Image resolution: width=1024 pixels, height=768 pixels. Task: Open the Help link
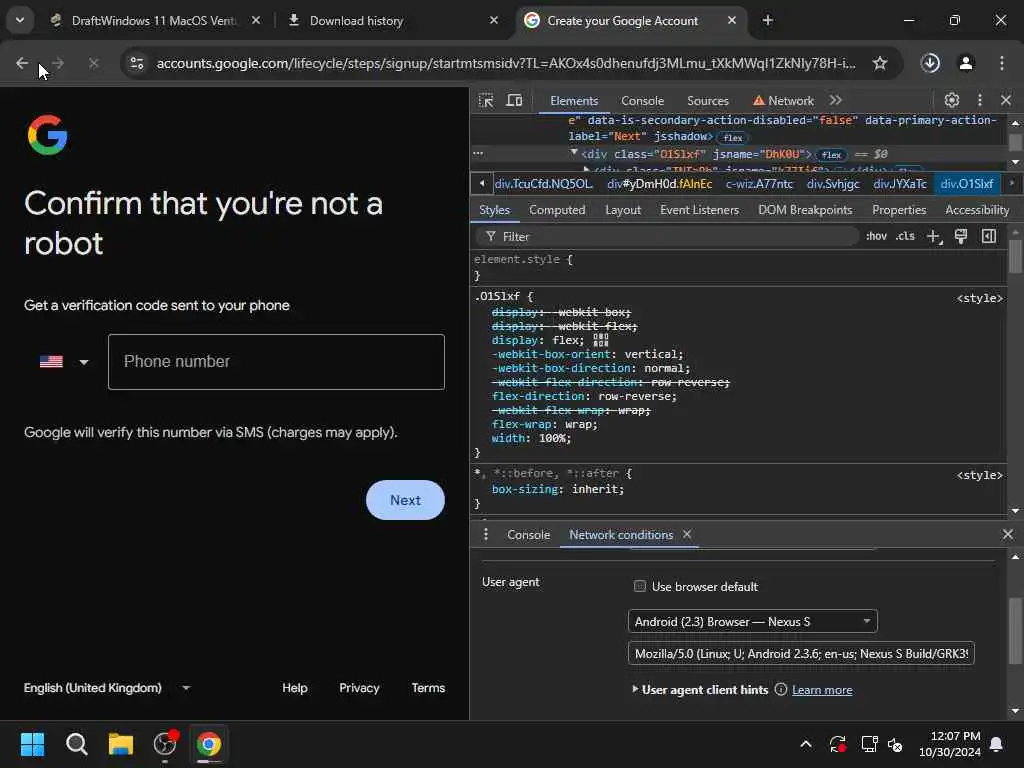click(x=295, y=688)
